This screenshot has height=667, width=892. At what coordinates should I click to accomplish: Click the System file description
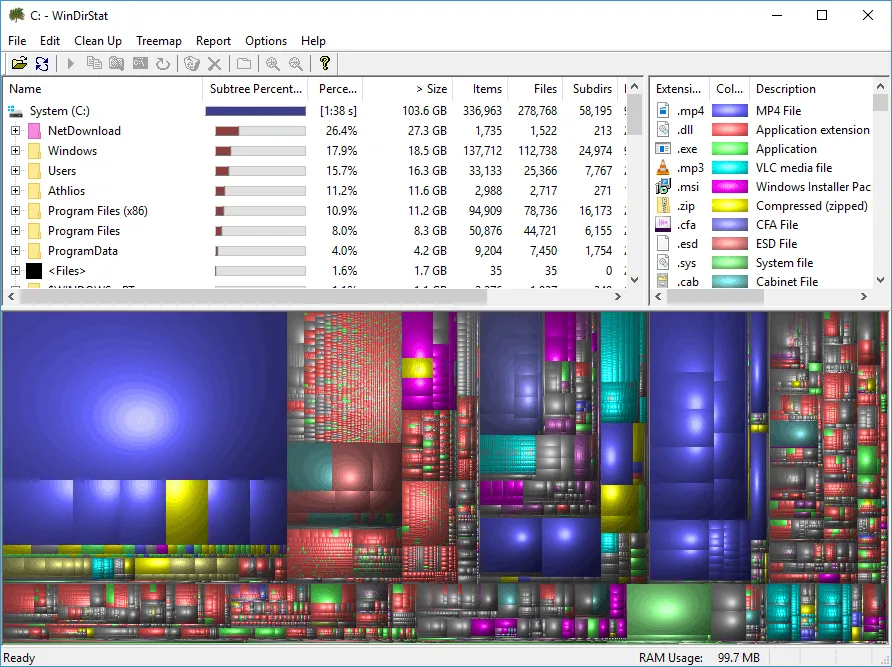click(x=784, y=263)
